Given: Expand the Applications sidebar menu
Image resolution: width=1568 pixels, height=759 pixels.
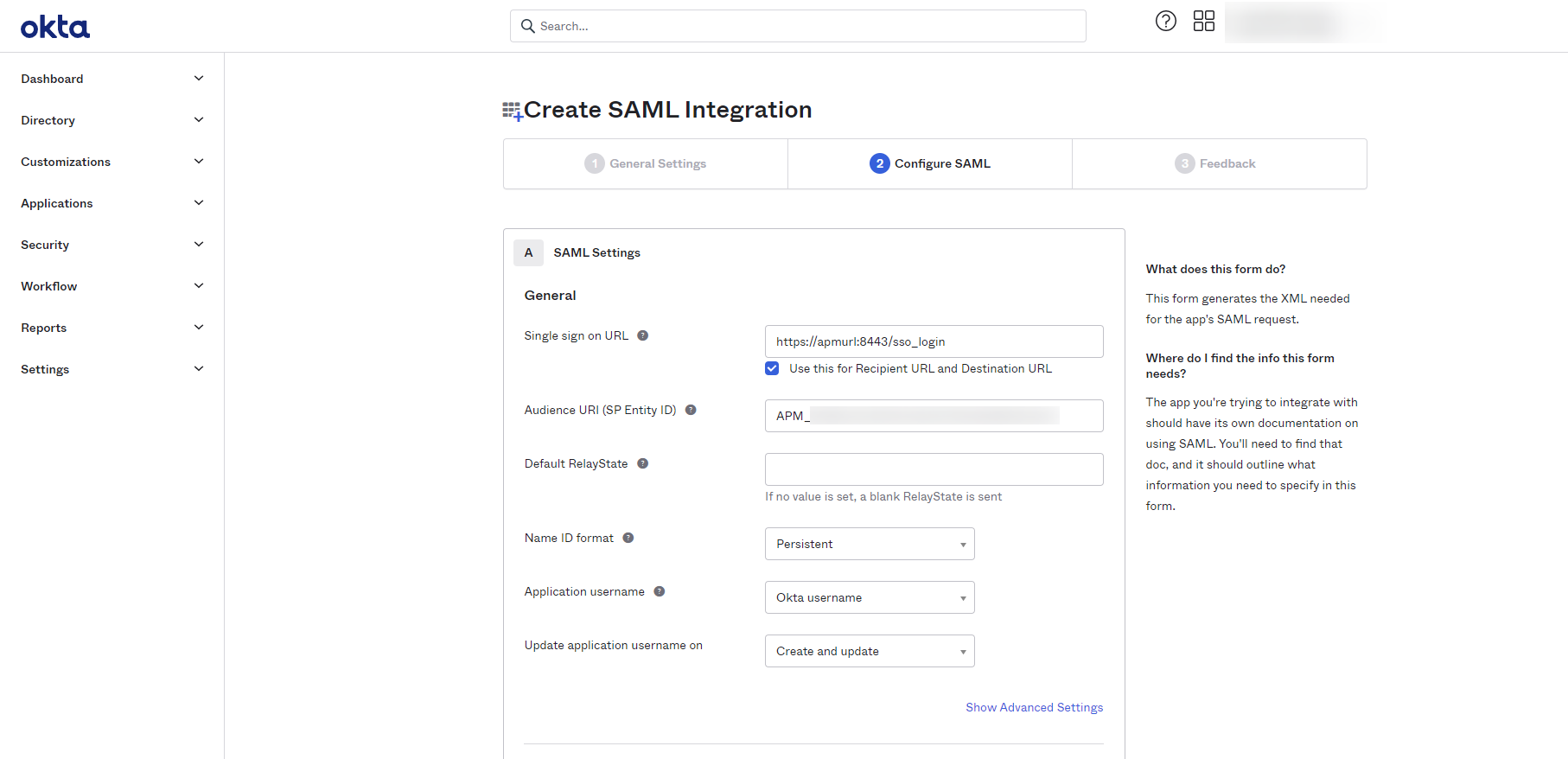Looking at the screenshot, I should click(112, 204).
